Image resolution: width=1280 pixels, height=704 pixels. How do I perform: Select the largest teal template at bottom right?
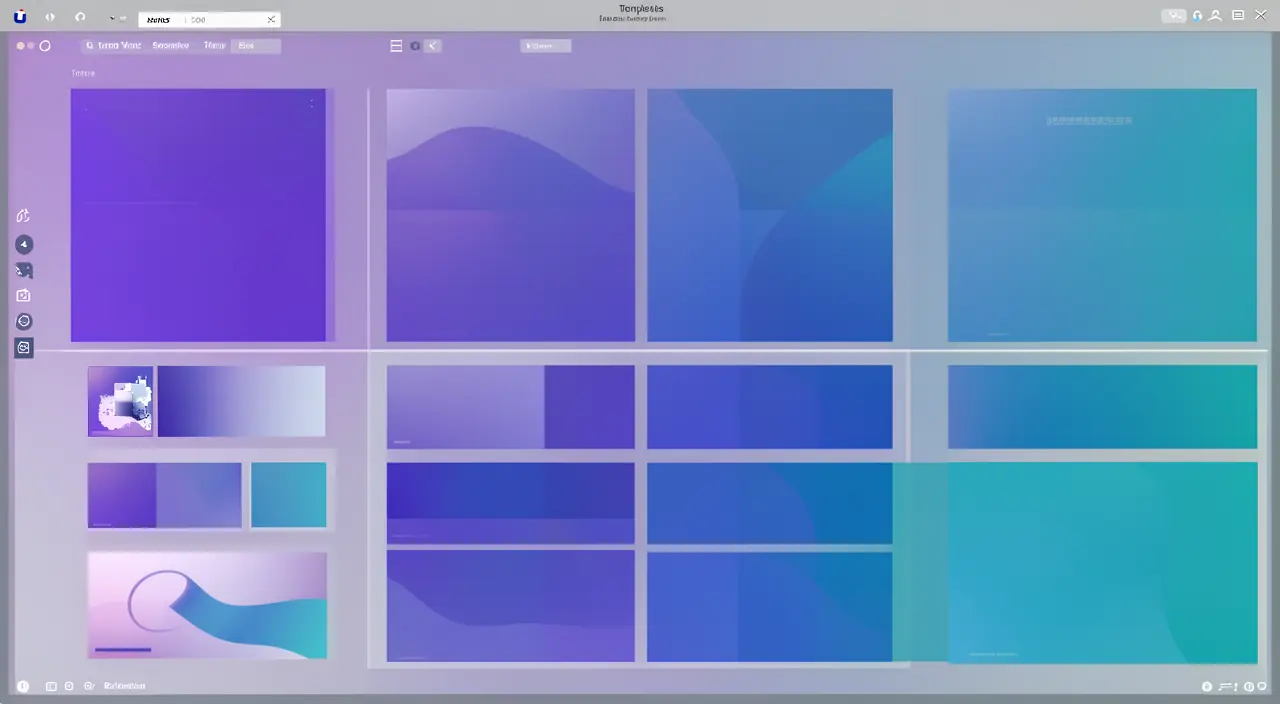pyautogui.click(x=1102, y=562)
